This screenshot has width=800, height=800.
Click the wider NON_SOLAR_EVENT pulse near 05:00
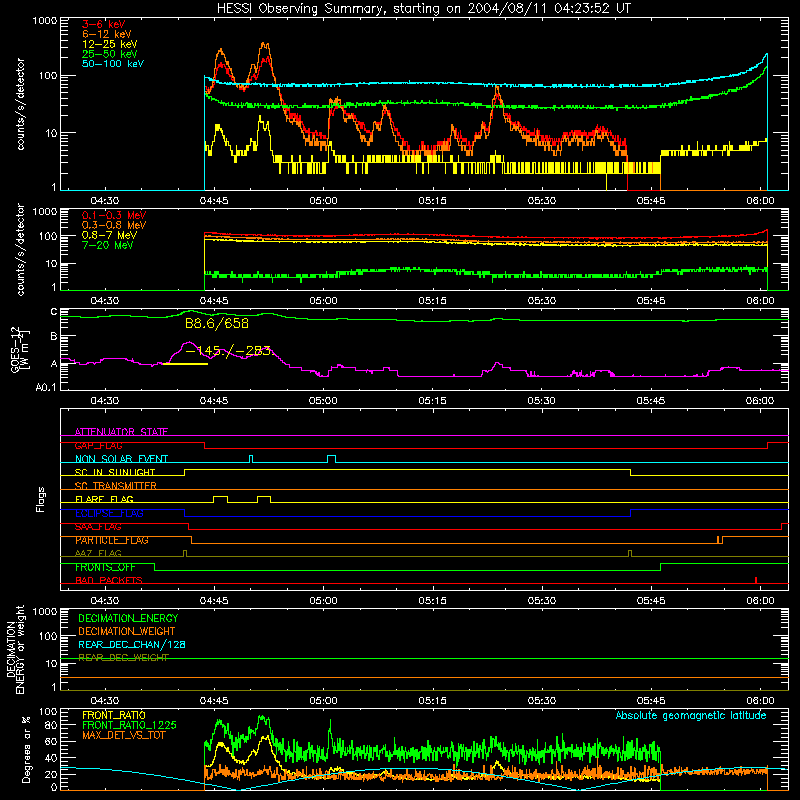pos(332,459)
